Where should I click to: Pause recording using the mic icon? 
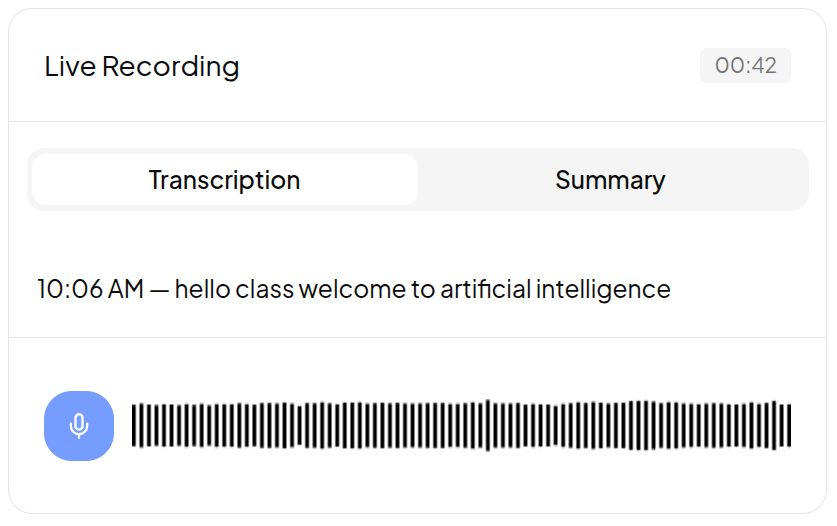[79, 426]
